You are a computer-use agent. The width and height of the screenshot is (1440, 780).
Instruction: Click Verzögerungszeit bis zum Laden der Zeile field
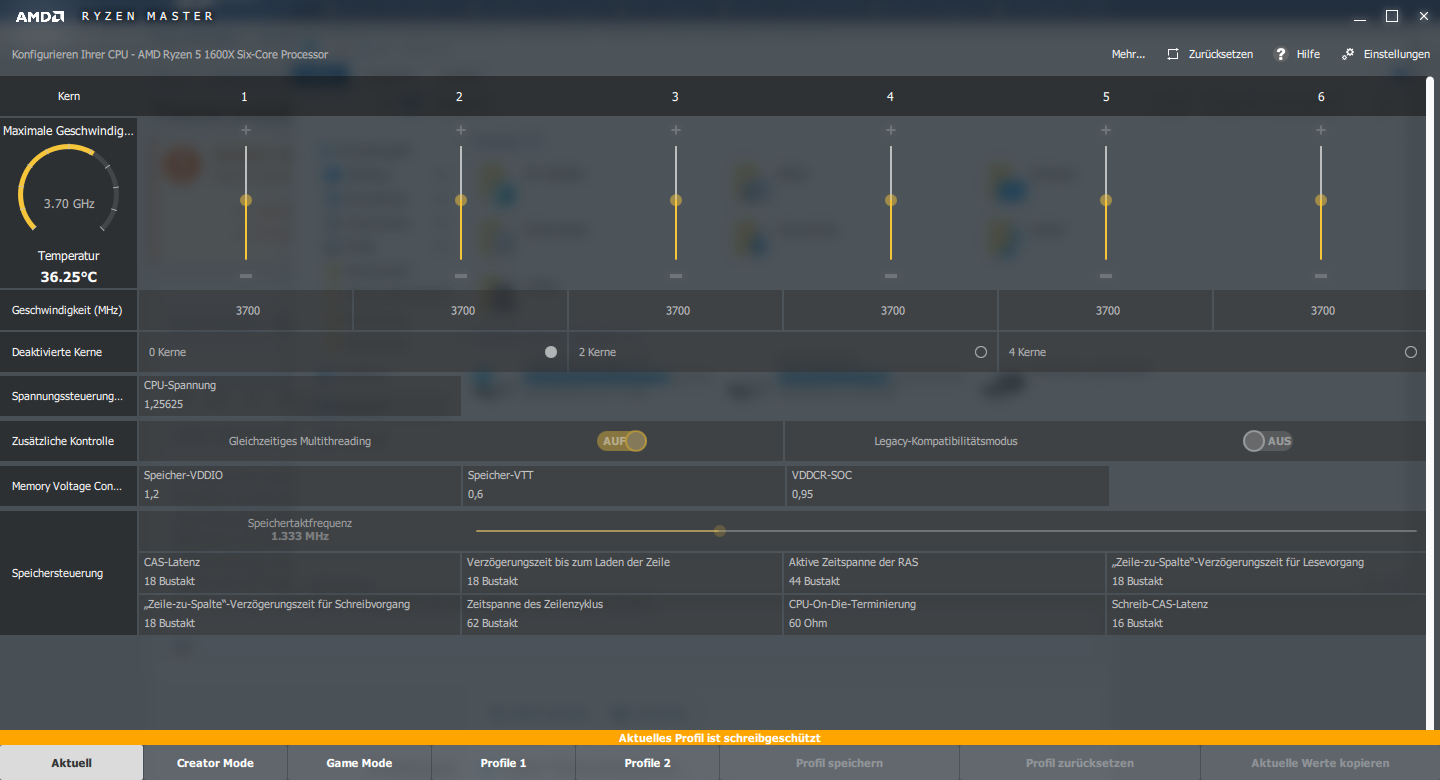coord(623,572)
